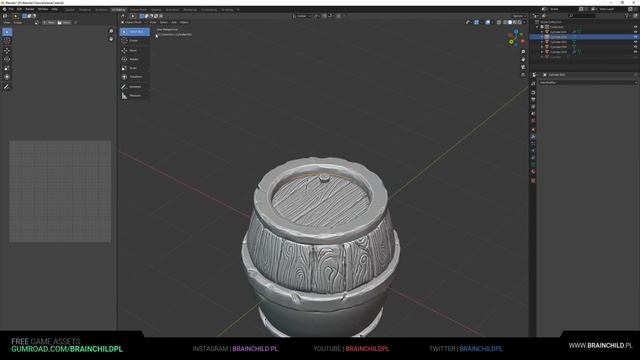
Task: Switch perspective/orthographic view with grid icon
Action: [x=523, y=75]
